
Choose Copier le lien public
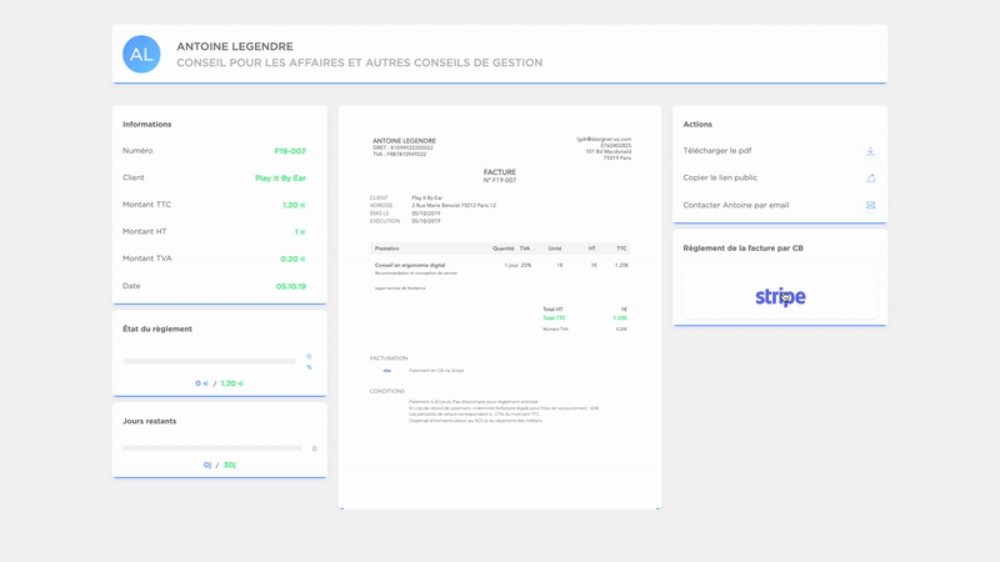[x=720, y=178]
